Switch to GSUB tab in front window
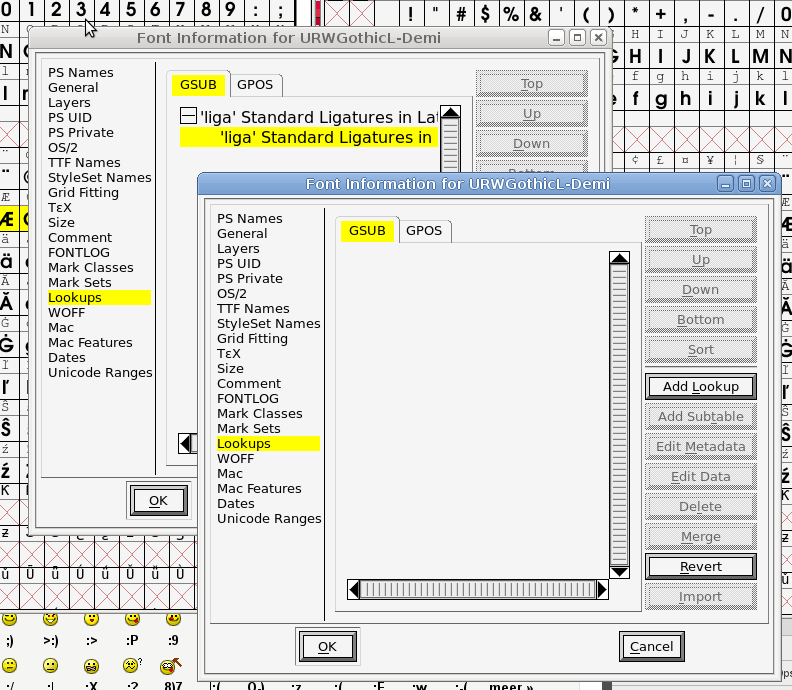Viewport: 792px width, 690px height. pyautogui.click(x=367, y=231)
